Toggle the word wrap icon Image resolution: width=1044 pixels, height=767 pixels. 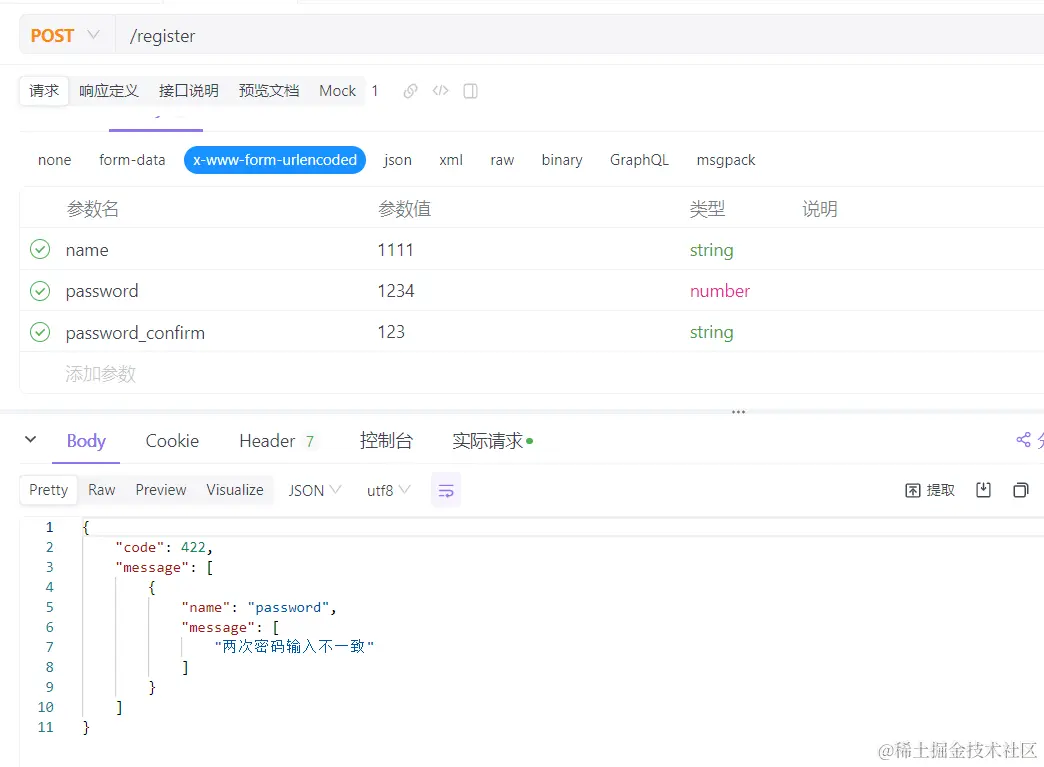click(446, 491)
